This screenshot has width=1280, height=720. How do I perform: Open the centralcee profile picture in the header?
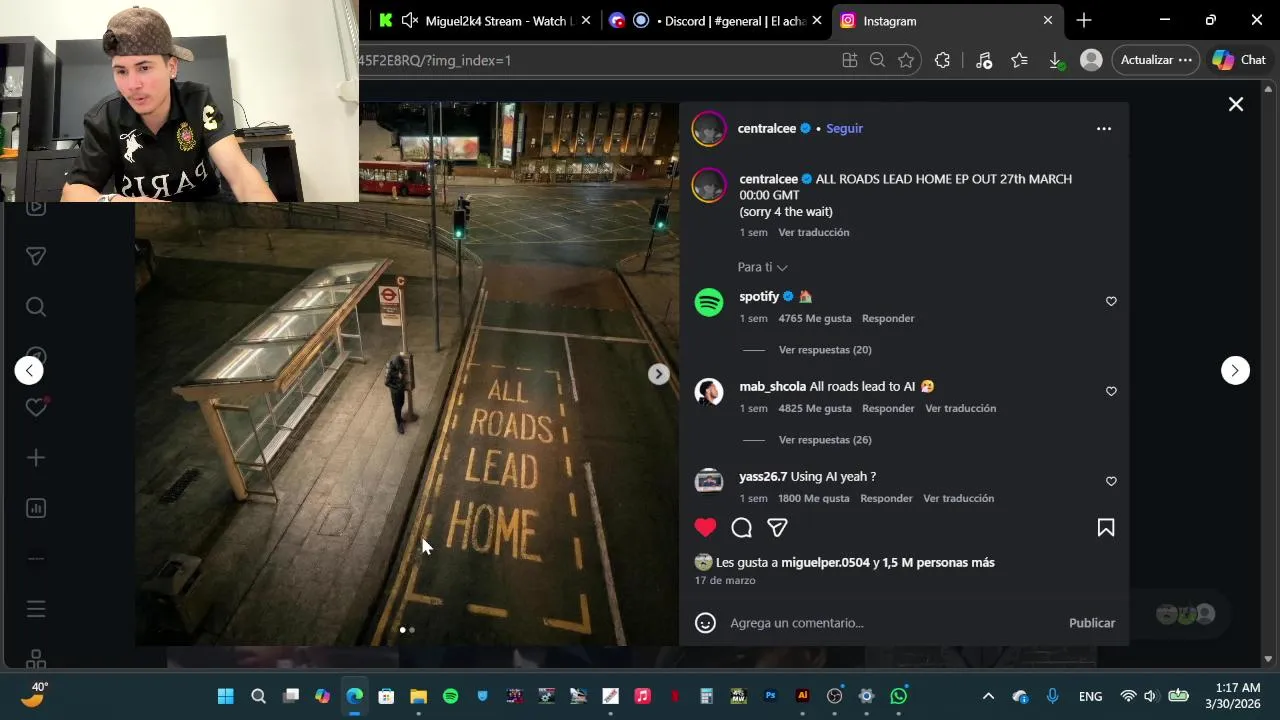point(709,128)
